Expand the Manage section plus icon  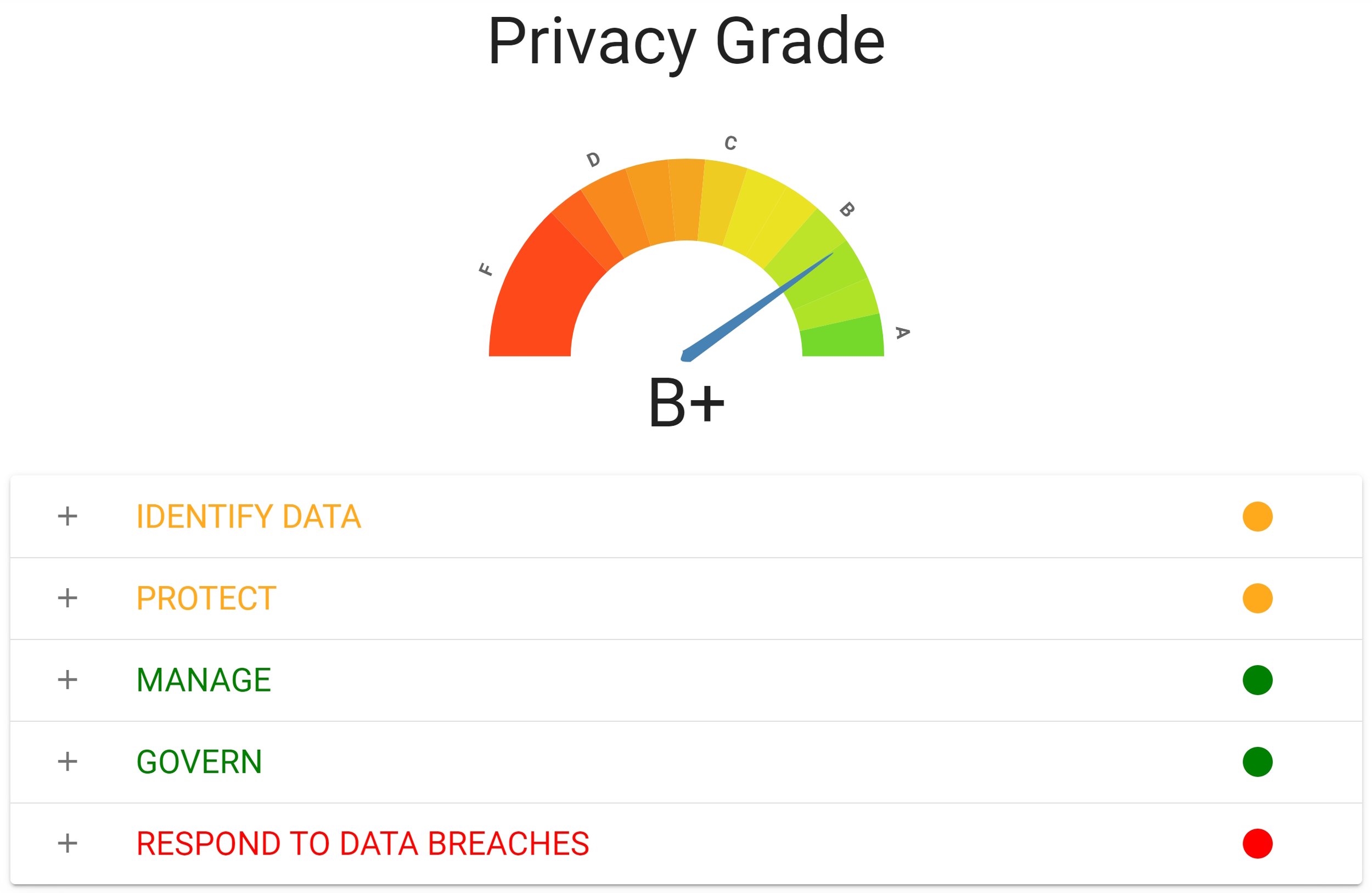68,679
